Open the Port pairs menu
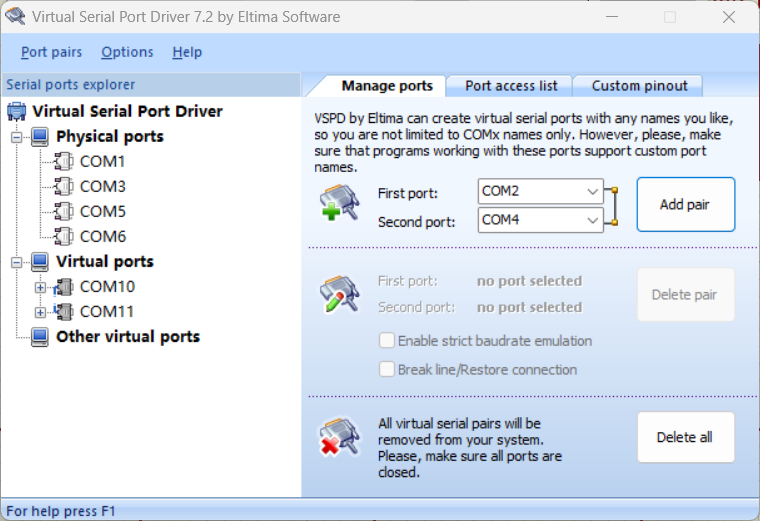The image size is (760, 521). coord(51,52)
